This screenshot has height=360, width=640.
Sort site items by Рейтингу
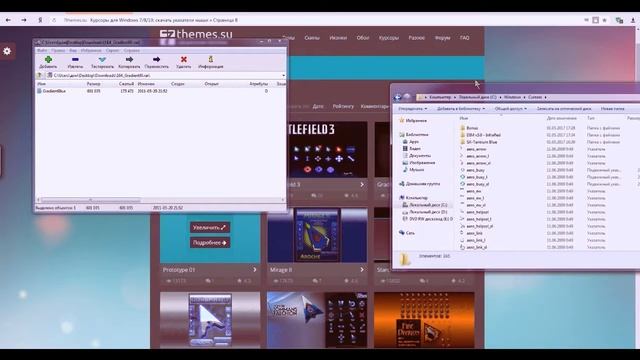[x=343, y=106]
